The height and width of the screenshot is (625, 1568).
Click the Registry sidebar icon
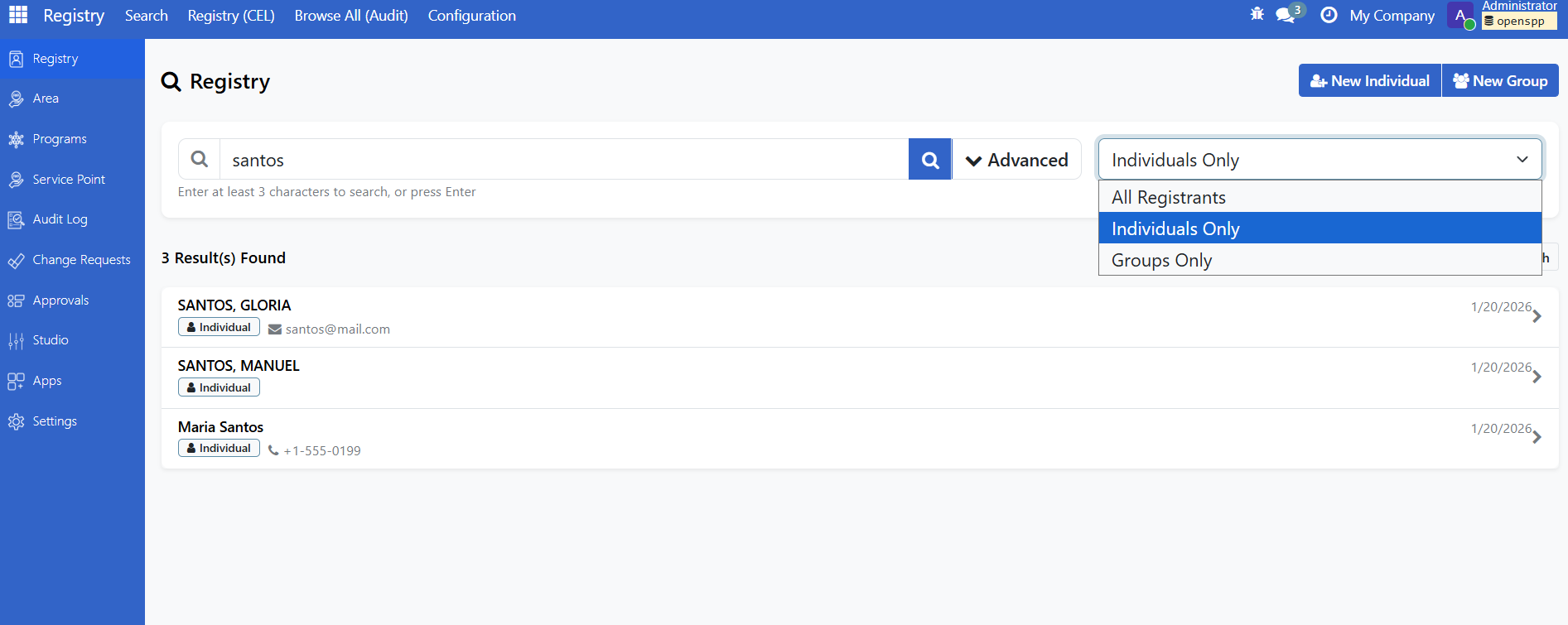click(x=16, y=59)
